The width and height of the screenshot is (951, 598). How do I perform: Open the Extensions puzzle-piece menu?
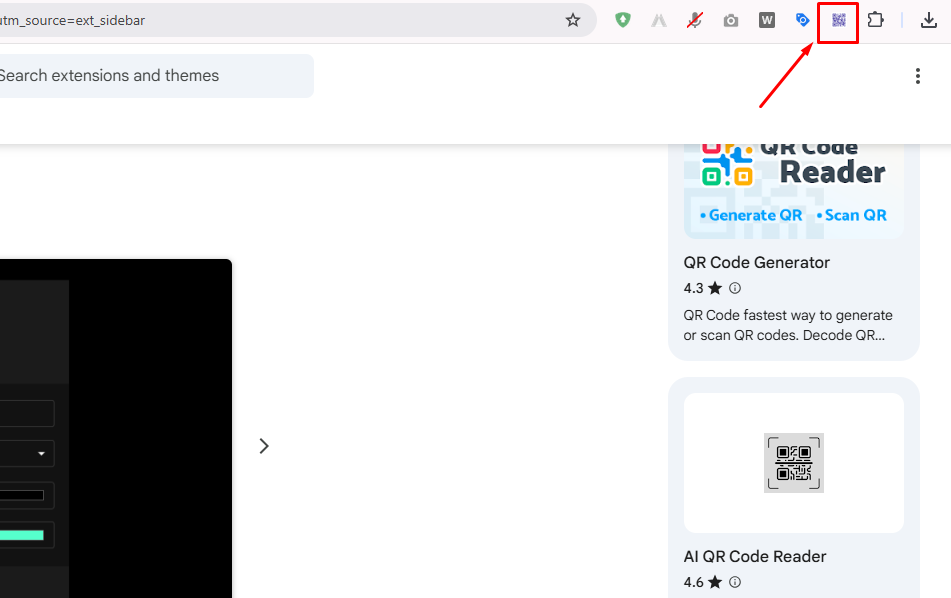(875, 20)
